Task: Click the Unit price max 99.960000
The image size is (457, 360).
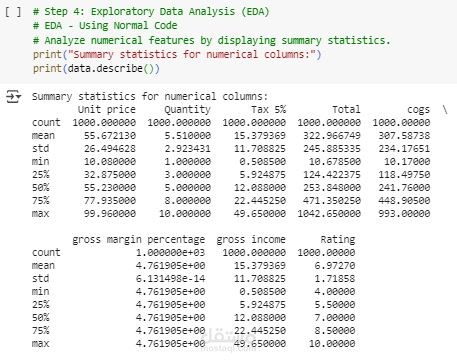Action: (x=110, y=214)
